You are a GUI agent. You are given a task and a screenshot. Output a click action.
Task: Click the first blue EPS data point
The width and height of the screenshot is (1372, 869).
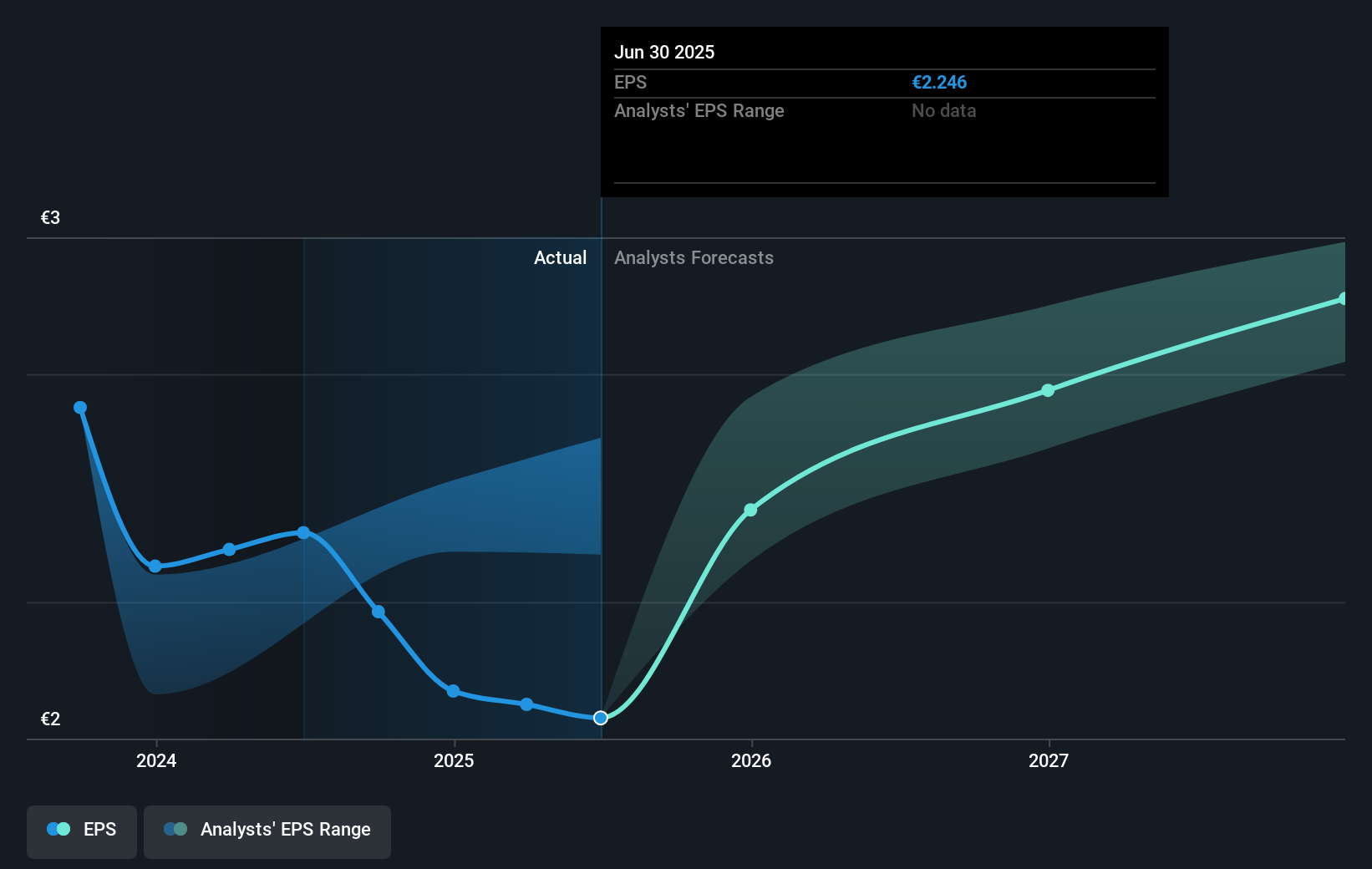point(80,407)
